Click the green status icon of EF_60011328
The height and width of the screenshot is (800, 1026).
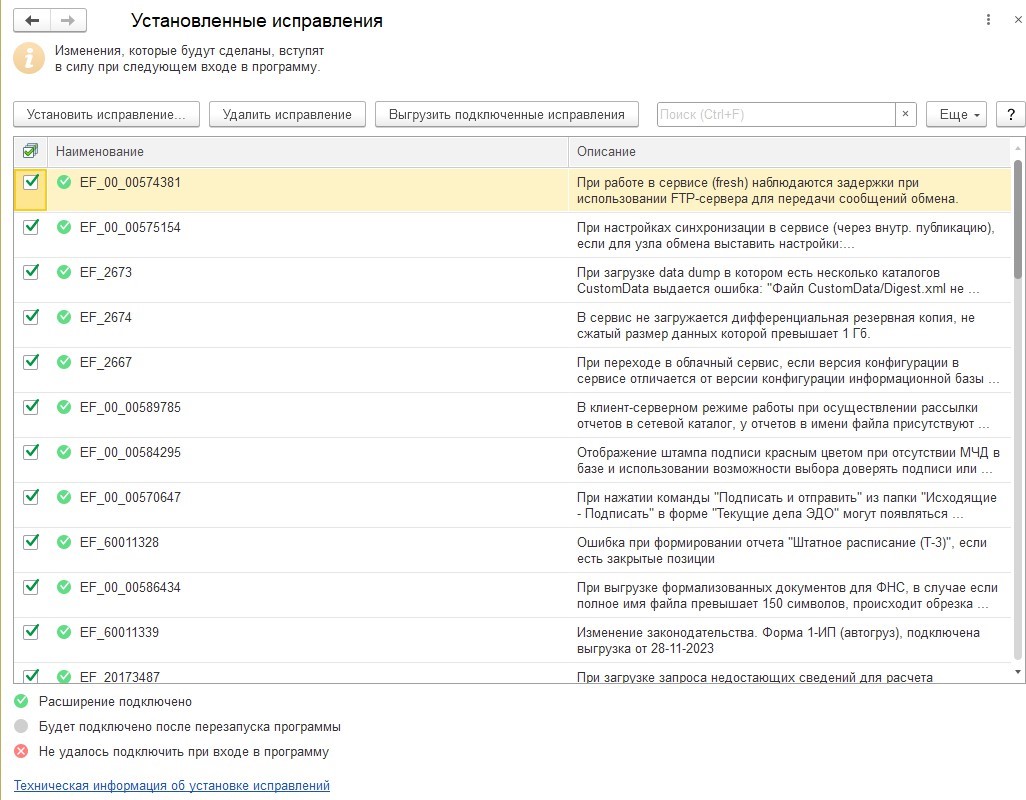(x=63, y=542)
